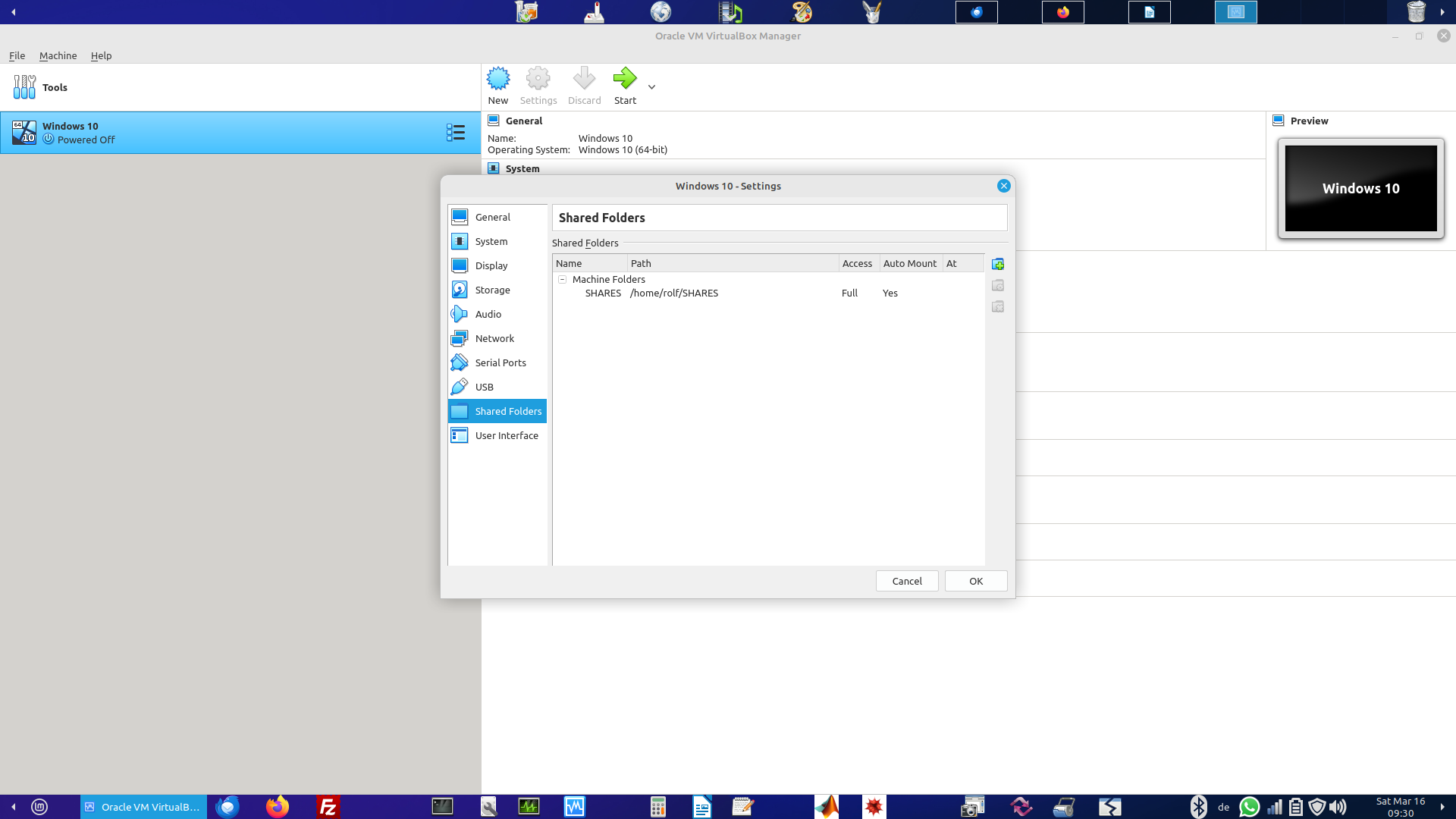This screenshot has width=1456, height=819.
Task: Click the System section header in details
Action: (522, 168)
